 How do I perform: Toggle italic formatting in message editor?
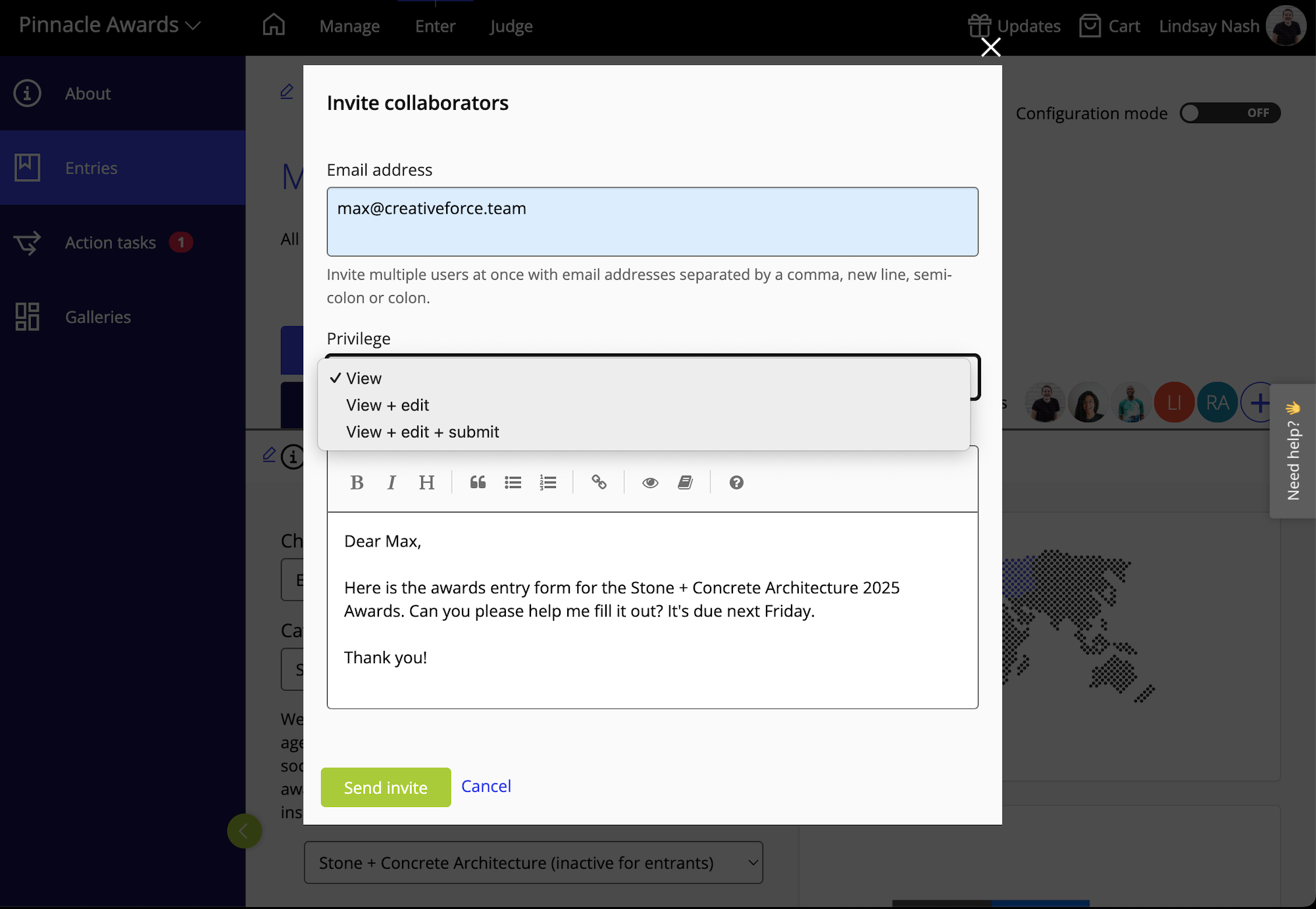(x=392, y=482)
